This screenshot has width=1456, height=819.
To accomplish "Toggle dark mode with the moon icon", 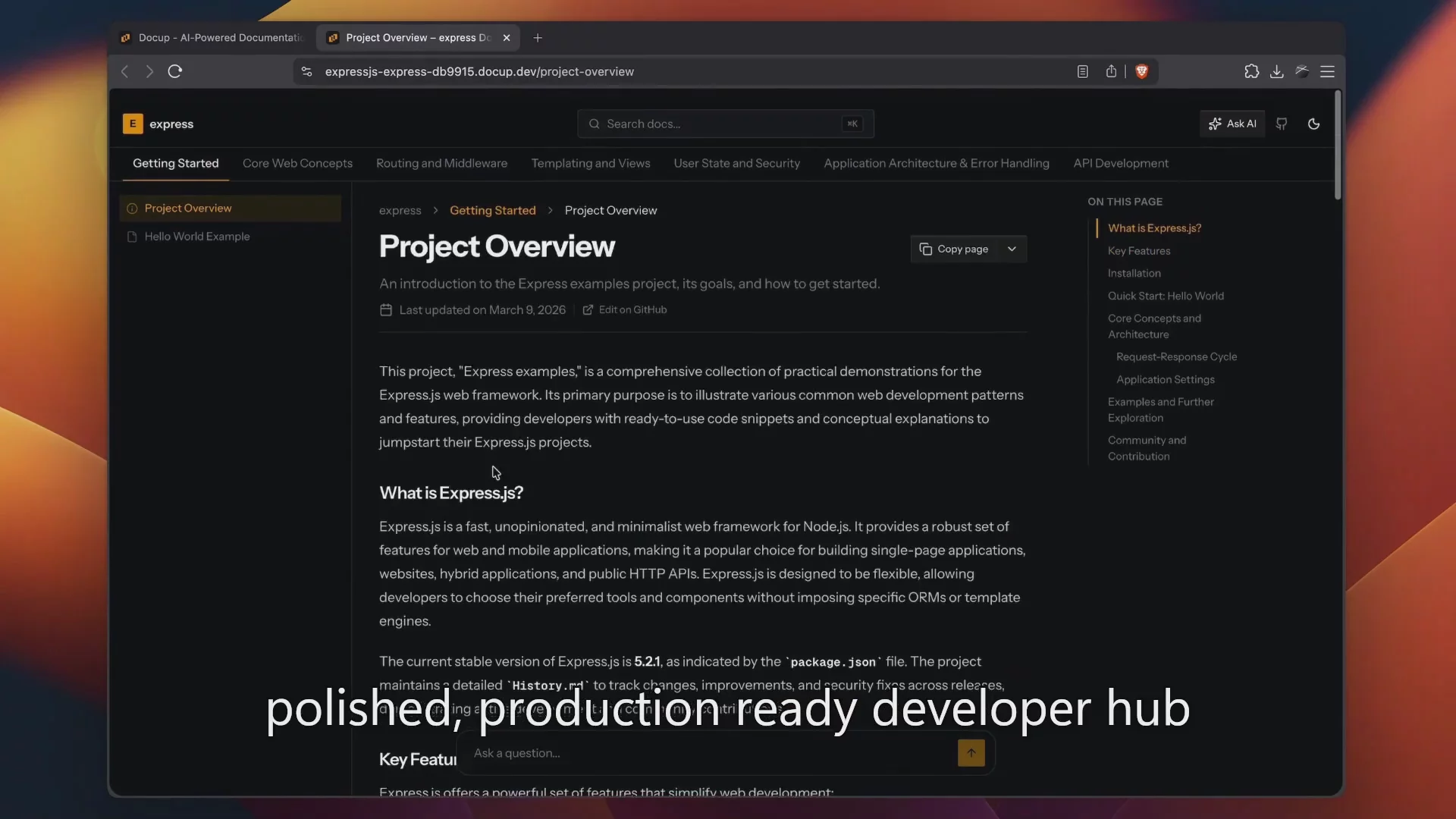I will [x=1313, y=124].
